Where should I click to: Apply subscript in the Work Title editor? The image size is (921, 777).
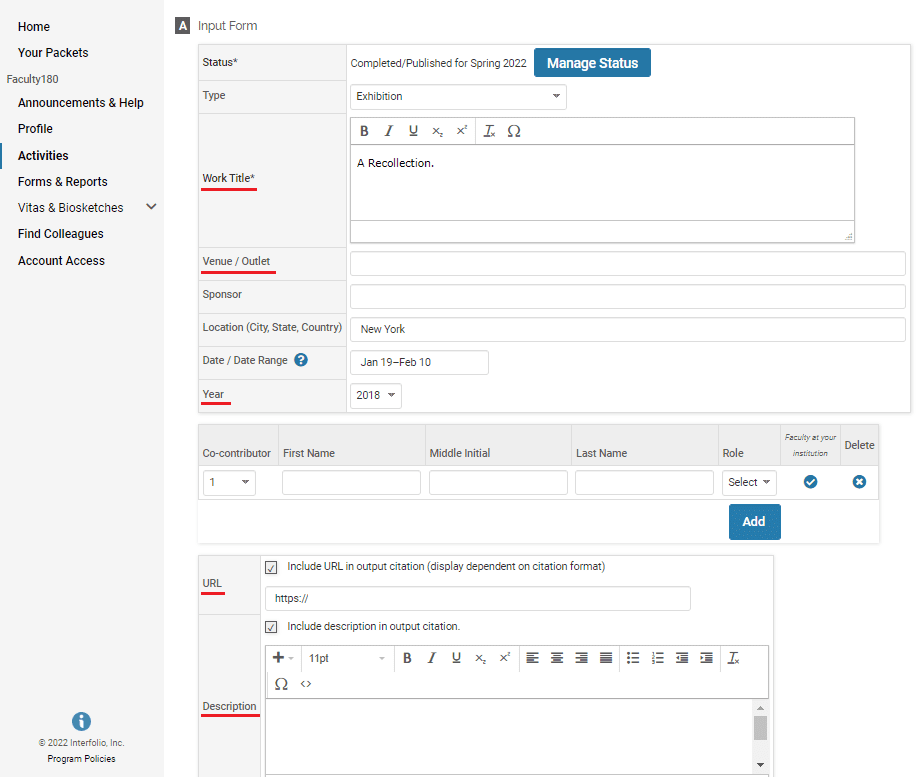click(438, 131)
